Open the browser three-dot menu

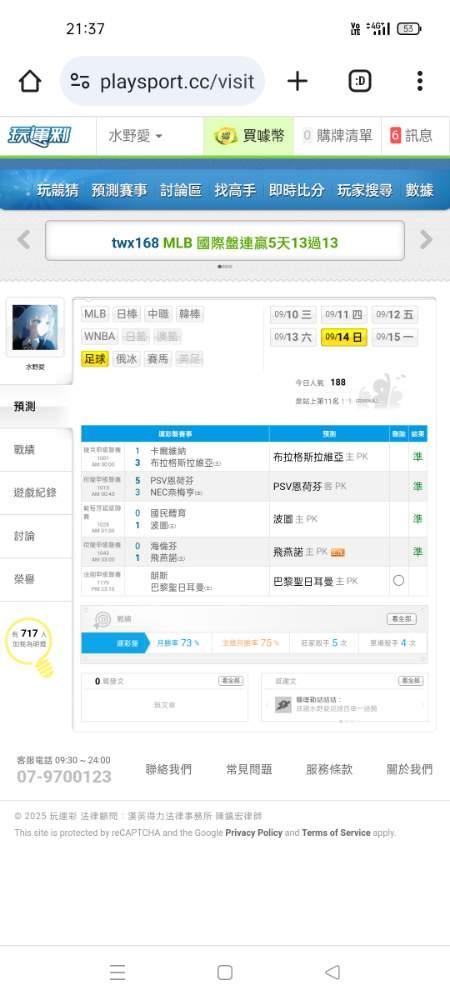pyautogui.click(x=419, y=81)
